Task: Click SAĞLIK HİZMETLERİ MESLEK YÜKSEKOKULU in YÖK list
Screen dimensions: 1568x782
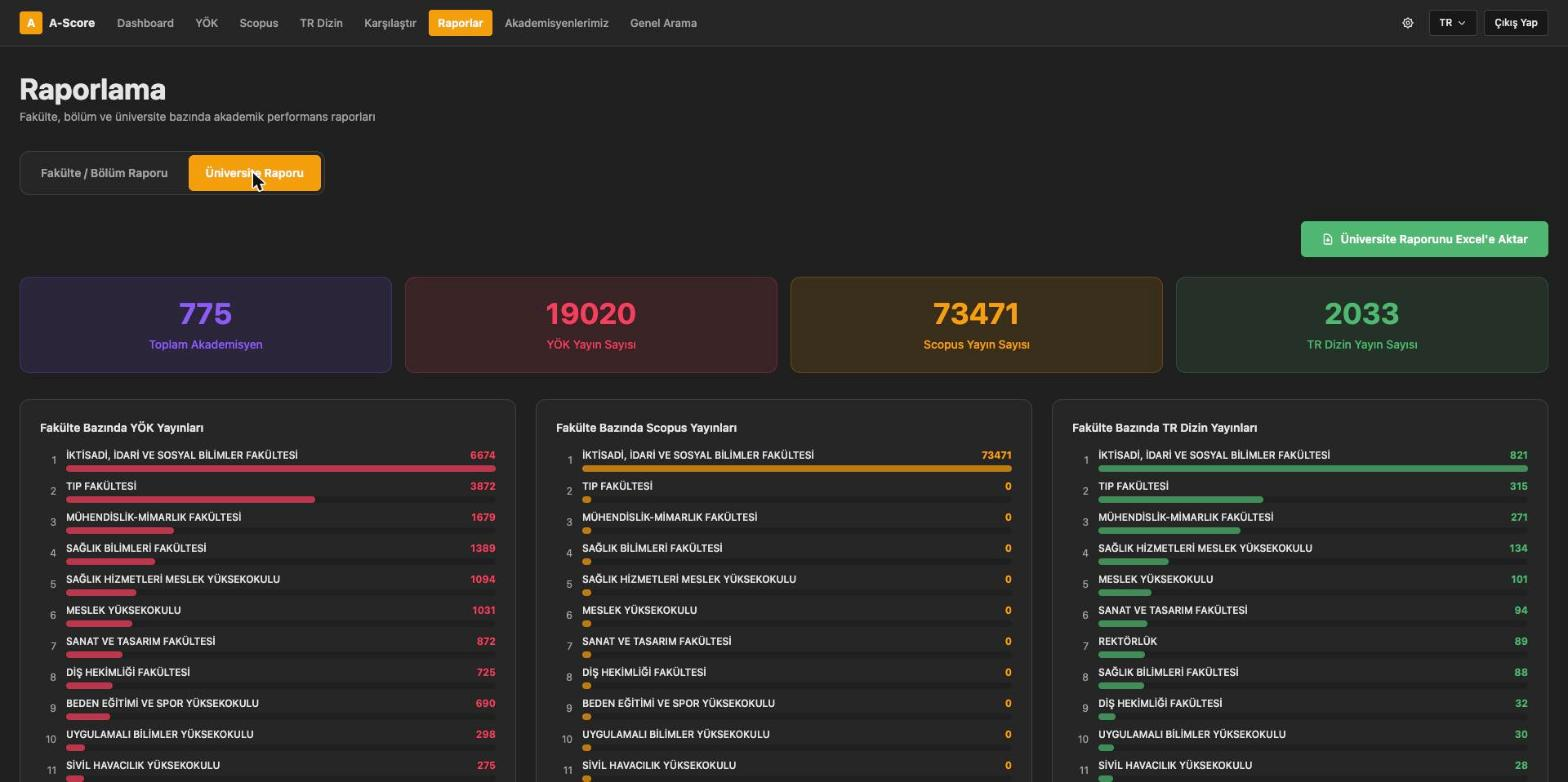Action: (x=173, y=579)
